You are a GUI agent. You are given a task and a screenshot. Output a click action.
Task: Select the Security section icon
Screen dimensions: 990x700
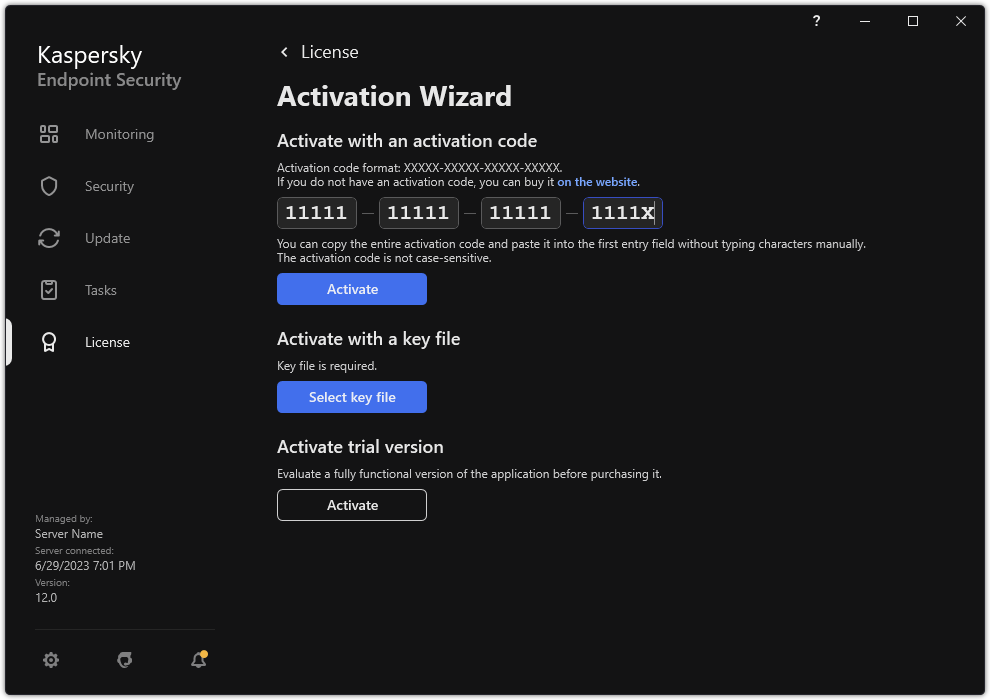point(49,186)
